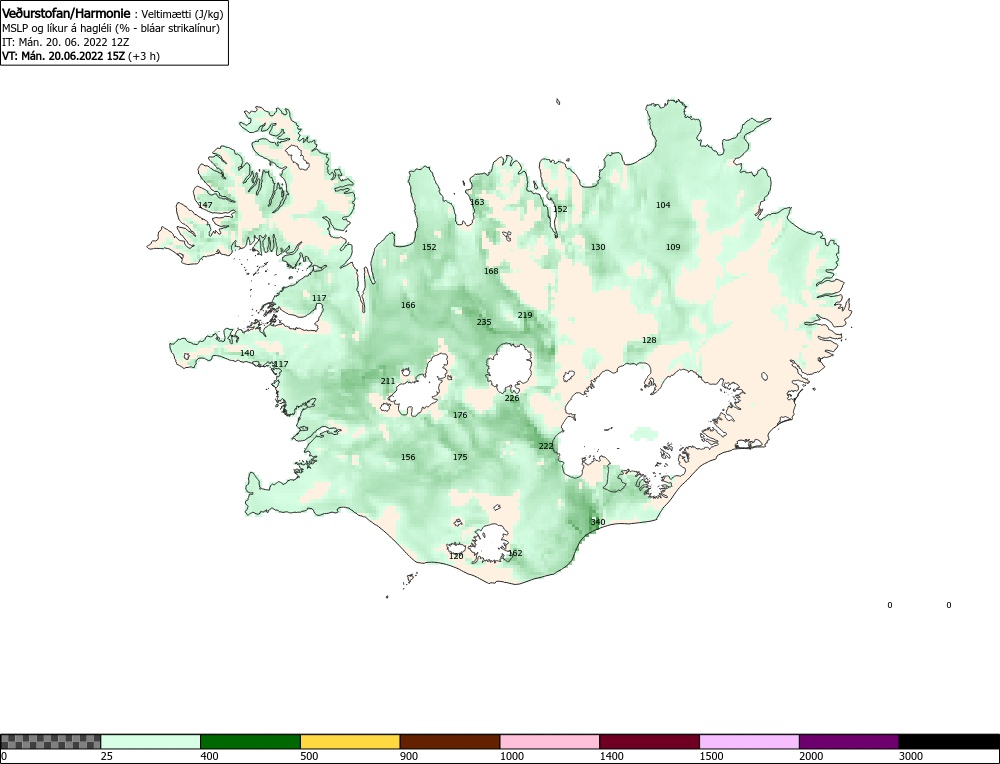Select the 156 map value
Screen dimensions: 1000x764
click(x=408, y=457)
